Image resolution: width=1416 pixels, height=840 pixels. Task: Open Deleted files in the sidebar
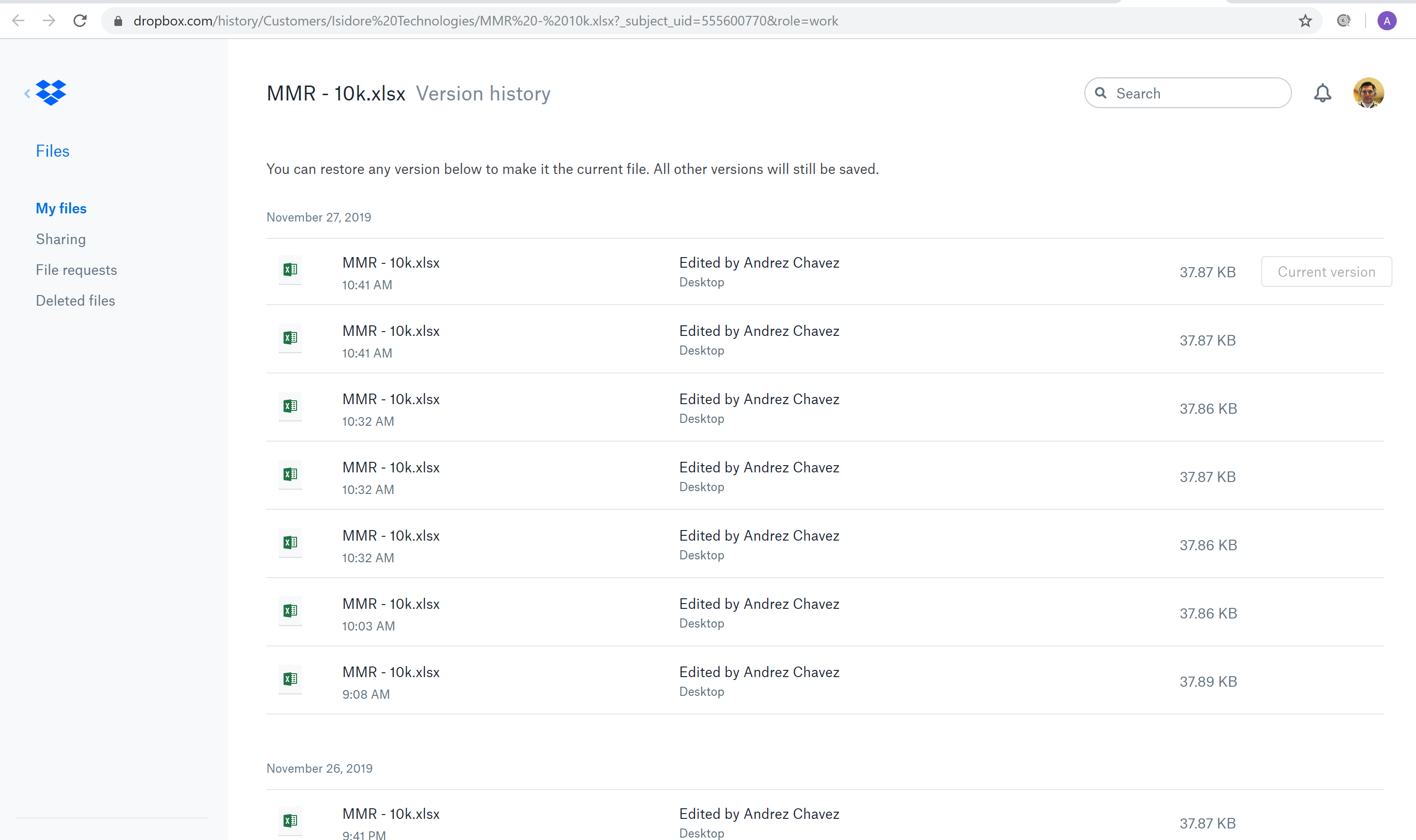pos(75,300)
